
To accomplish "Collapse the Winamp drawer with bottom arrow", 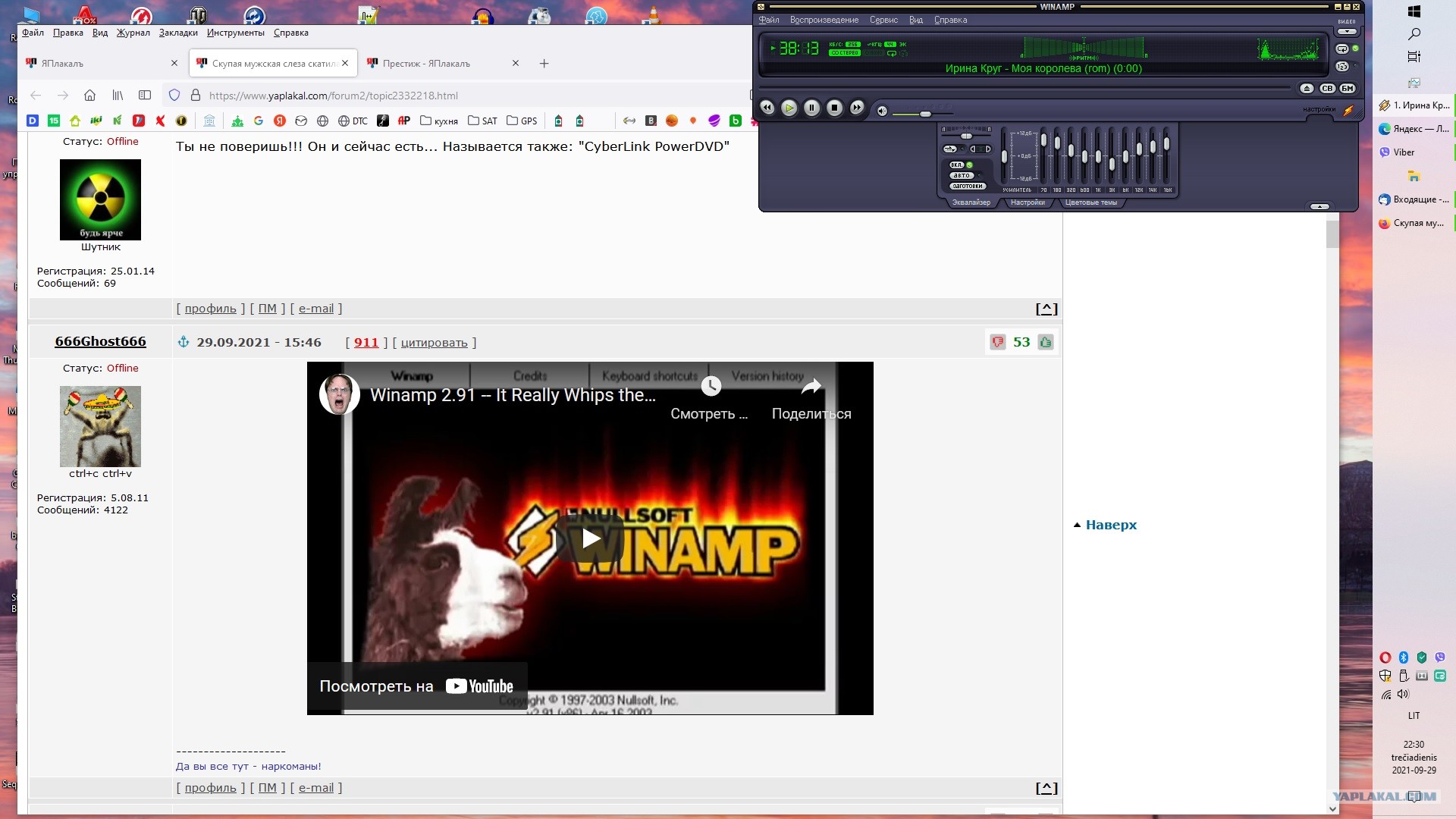I will 1319,207.
